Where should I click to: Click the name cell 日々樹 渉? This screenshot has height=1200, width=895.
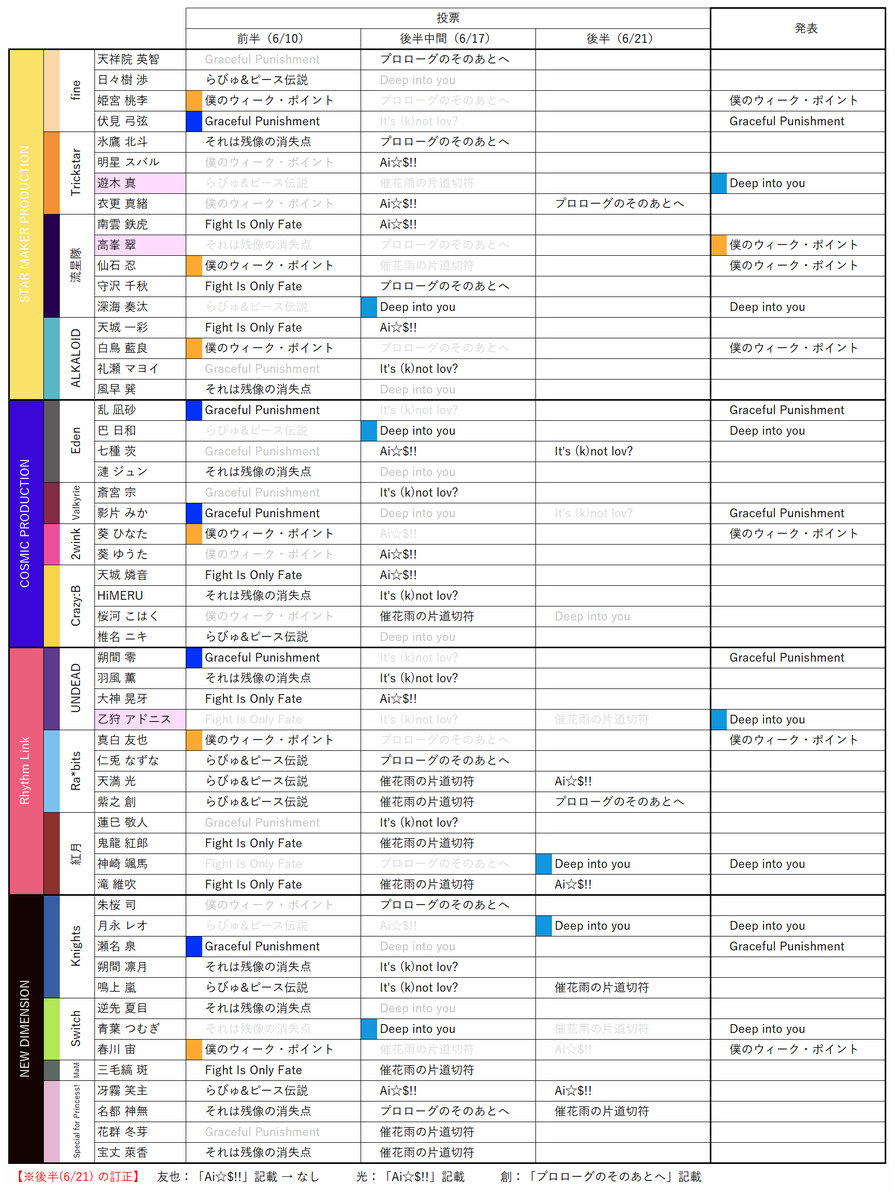coord(140,80)
